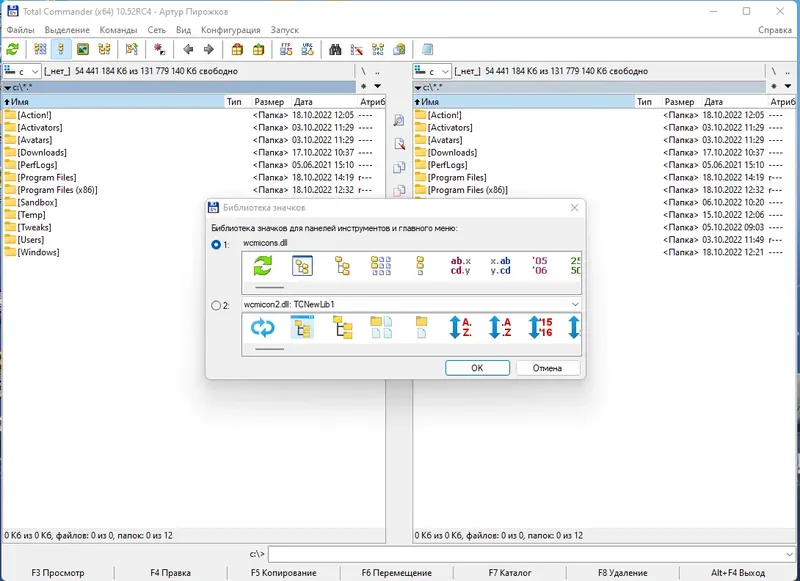Show directory tree toolbar icon
The image size is (800, 581).
[104, 49]
